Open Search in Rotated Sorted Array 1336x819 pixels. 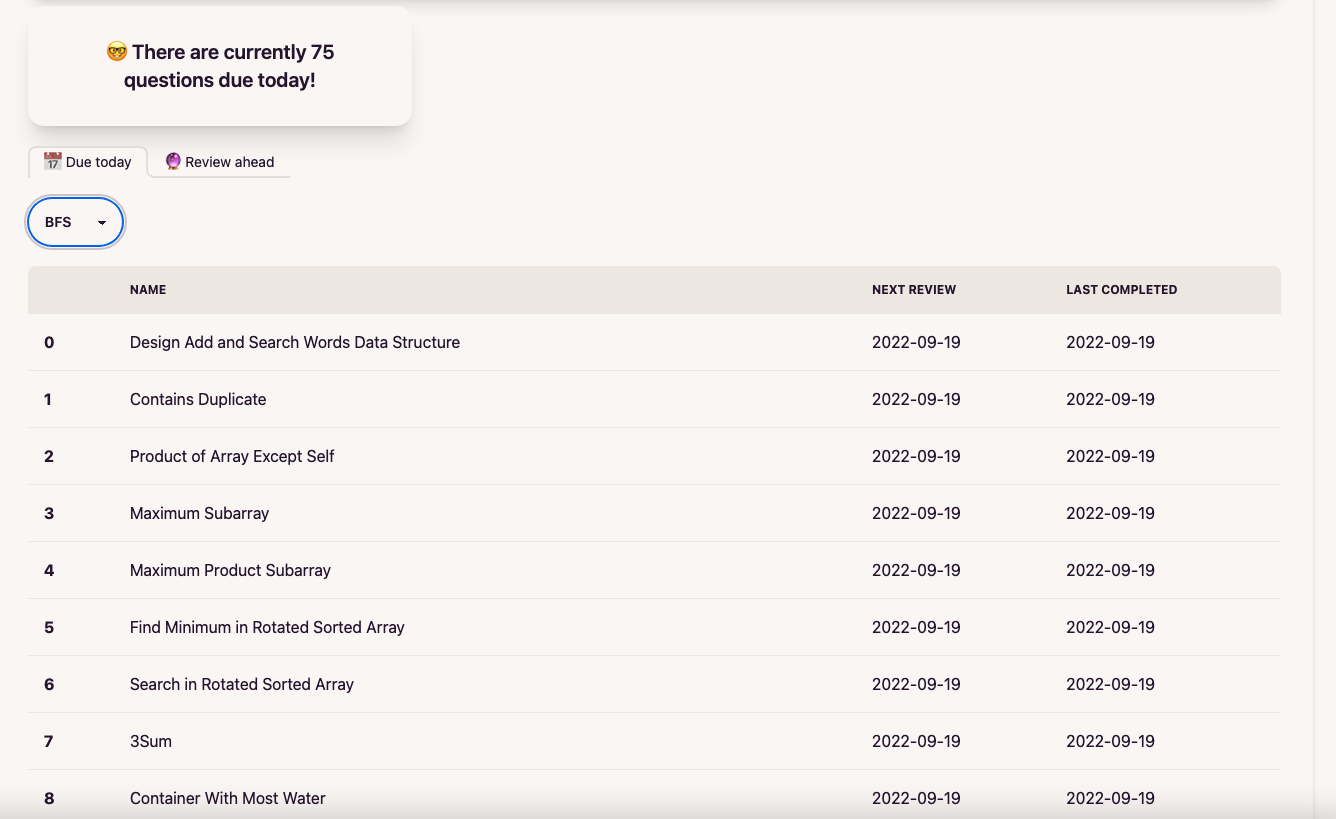pos(242,684)
